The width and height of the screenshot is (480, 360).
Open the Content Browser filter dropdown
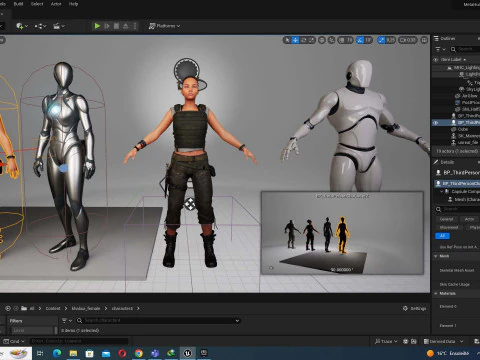point(67,321)
